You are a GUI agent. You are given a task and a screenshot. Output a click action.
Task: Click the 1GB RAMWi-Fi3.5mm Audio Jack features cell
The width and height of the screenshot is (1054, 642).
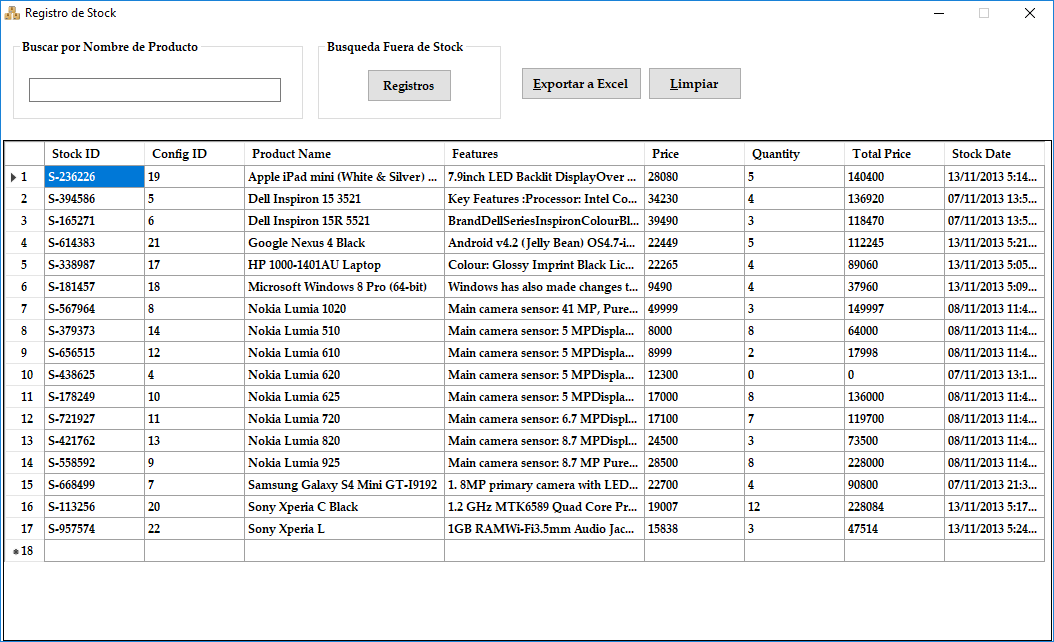coord(544,529)
